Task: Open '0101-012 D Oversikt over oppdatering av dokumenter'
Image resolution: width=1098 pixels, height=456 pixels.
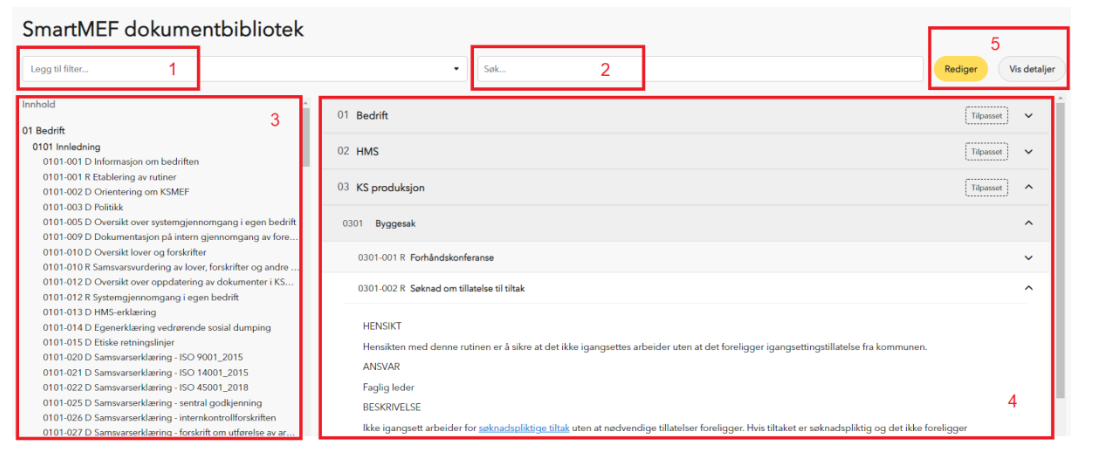Action: point(169,282)
